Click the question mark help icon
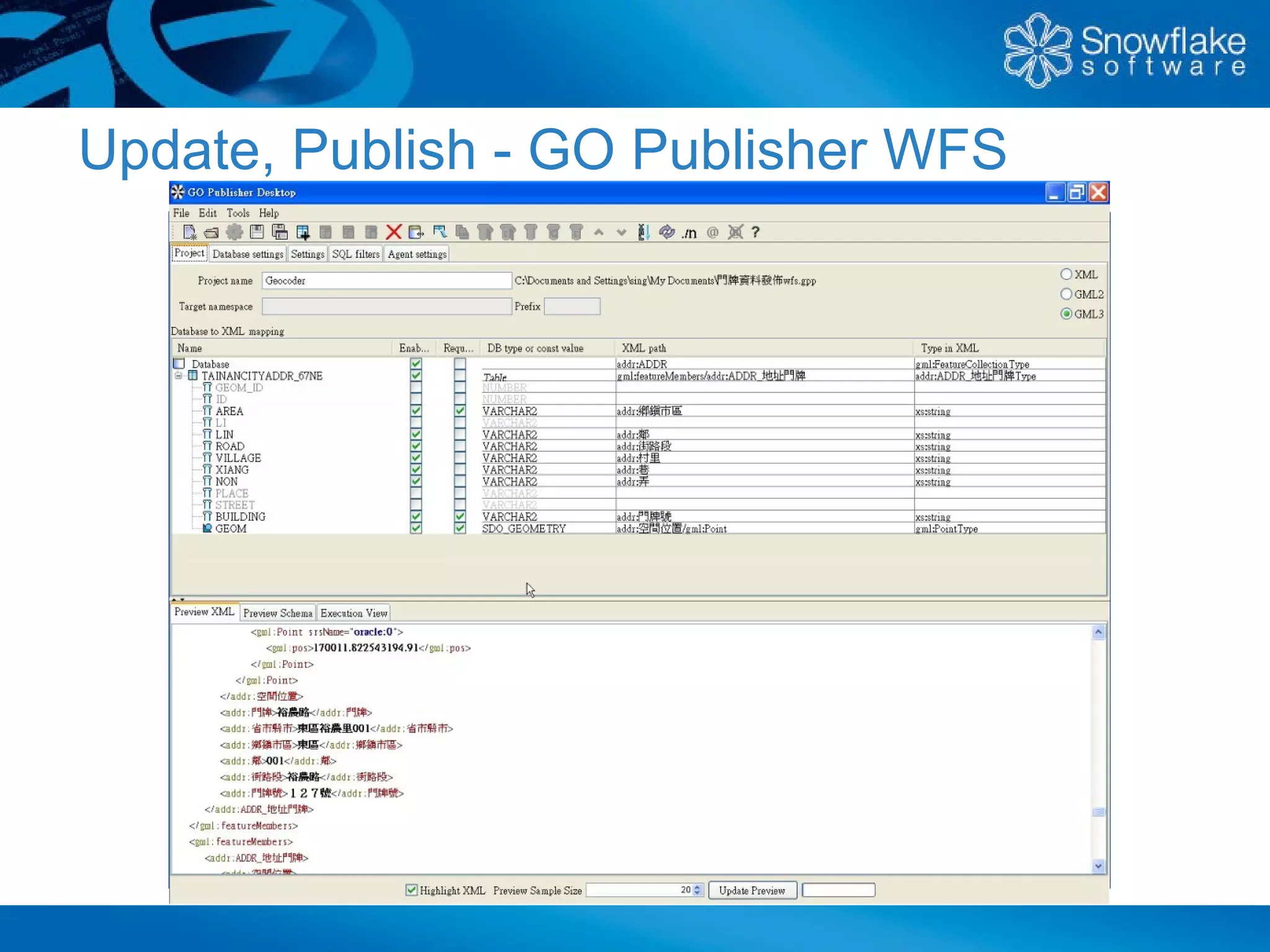The height and width of the screenshot is (952, 1270). point(755,232)
